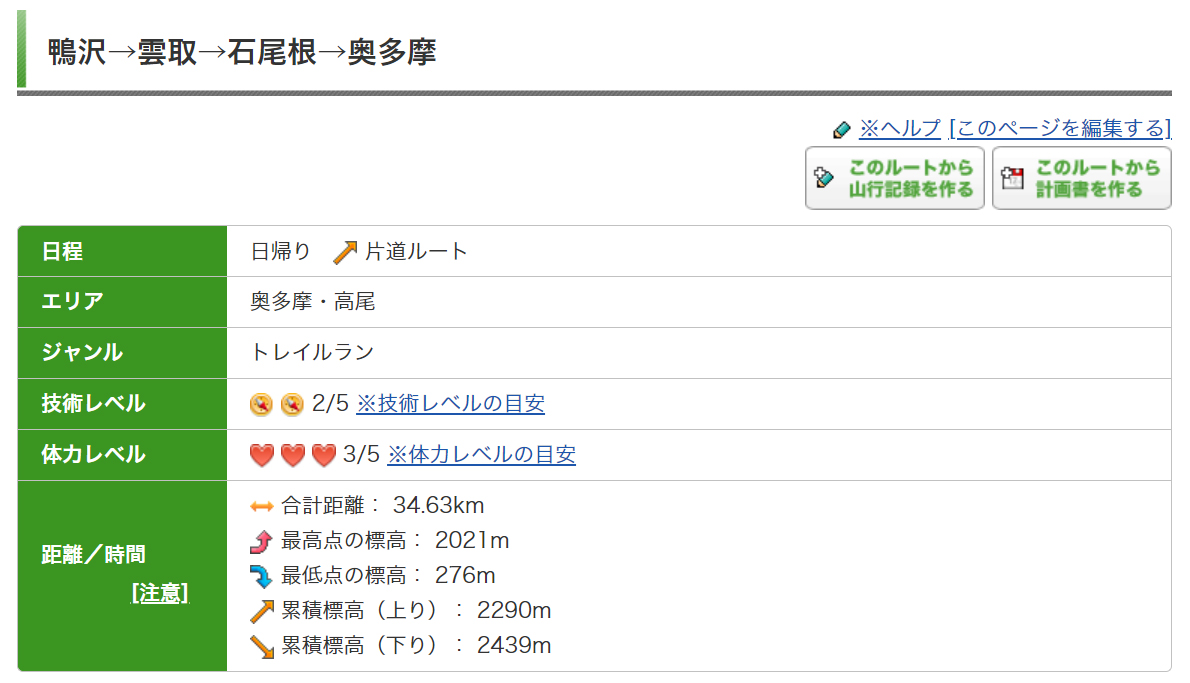The width and height of the screenshot is (1190, 683).
Task: Click the page title 鴨沢→雲取→石尾根→奥多摩
Action: (242, 52)
